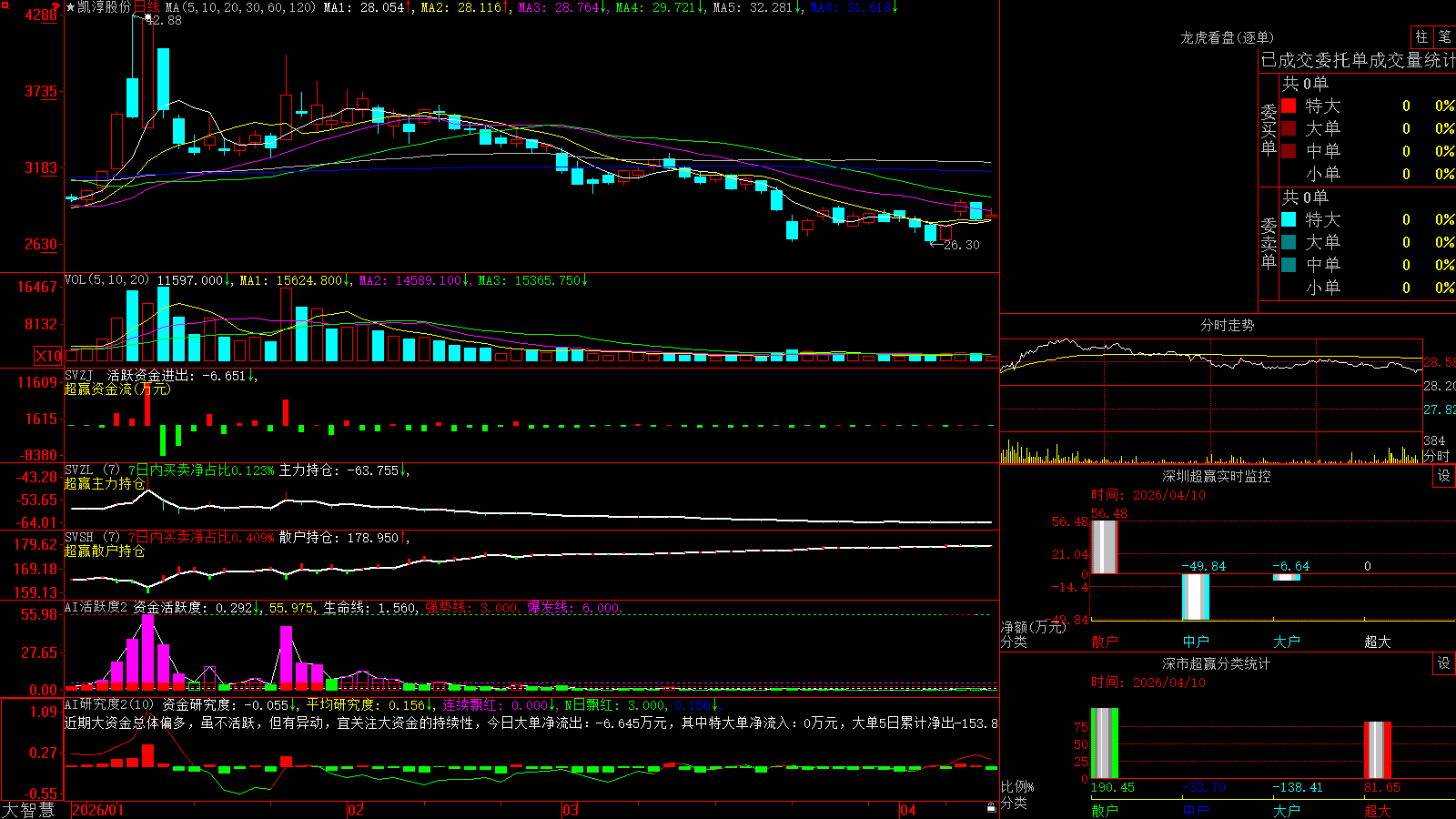Click 大户 category in 深圳超赢实时监控 chart
This screenshot has width=1456, height=819.
[x=1287, y=642]
